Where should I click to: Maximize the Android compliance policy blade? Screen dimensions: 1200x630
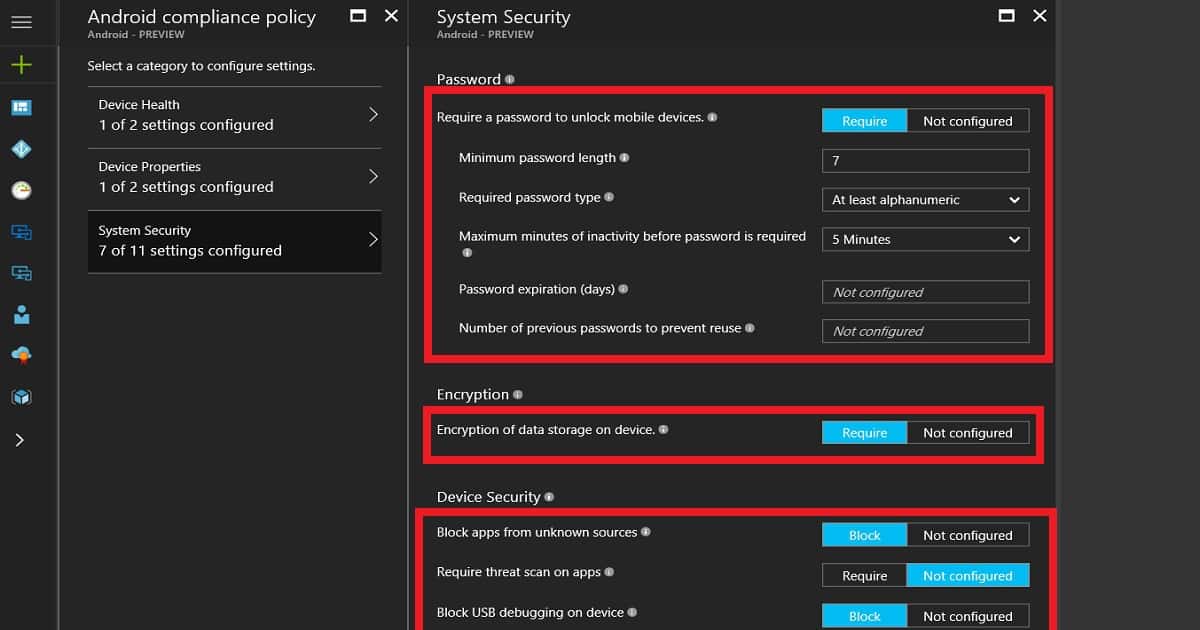(x=358, y=16)
